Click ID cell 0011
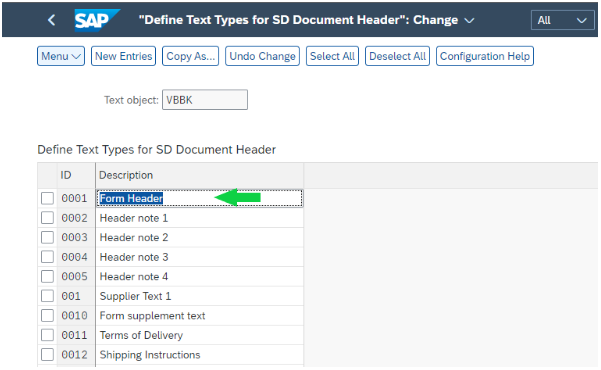The width and height of the screenshot is (601, 370). tap(76, 335)
